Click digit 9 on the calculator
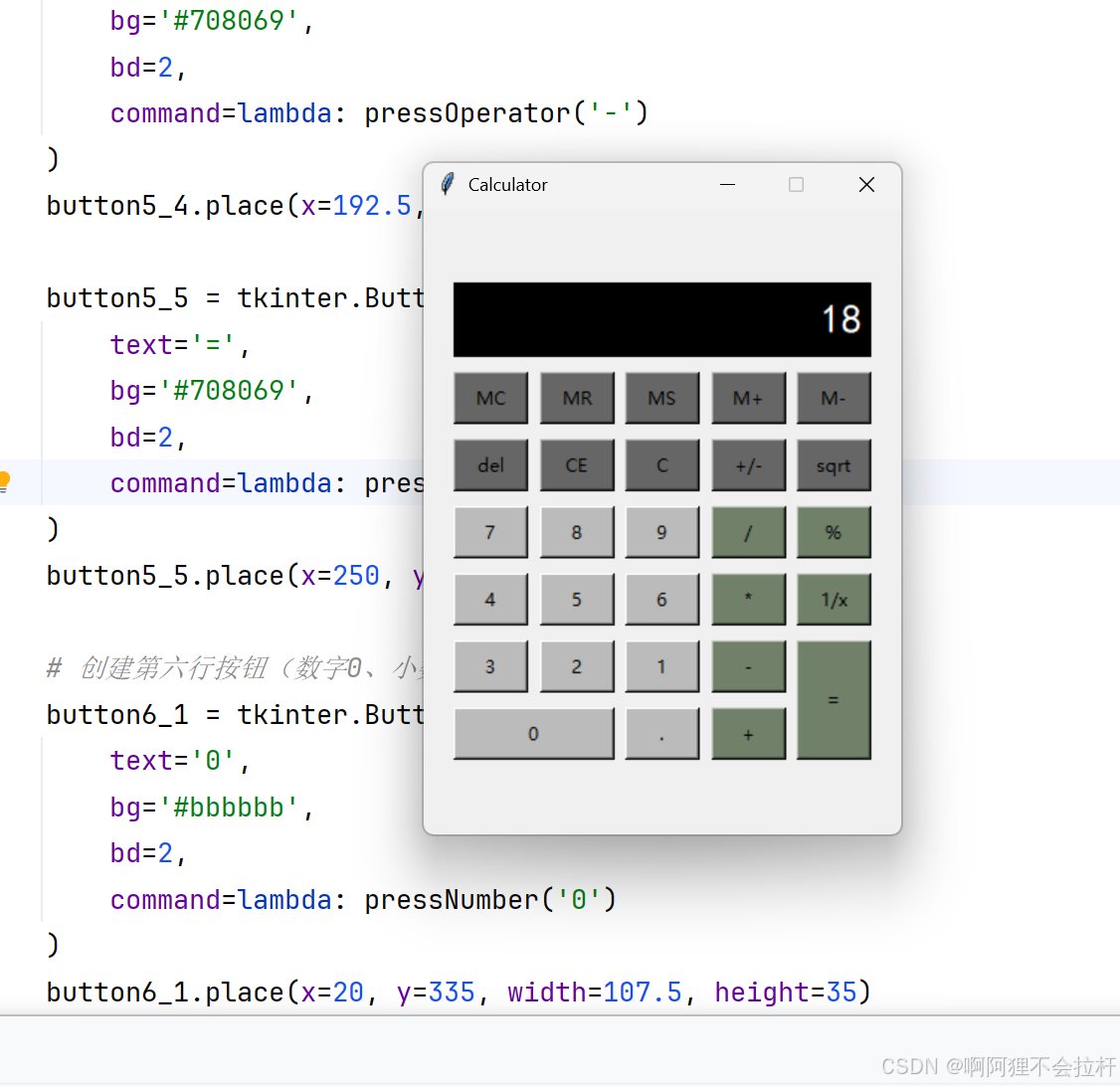The width and height of the screenshot is (1120, 1086). point(662,533)
